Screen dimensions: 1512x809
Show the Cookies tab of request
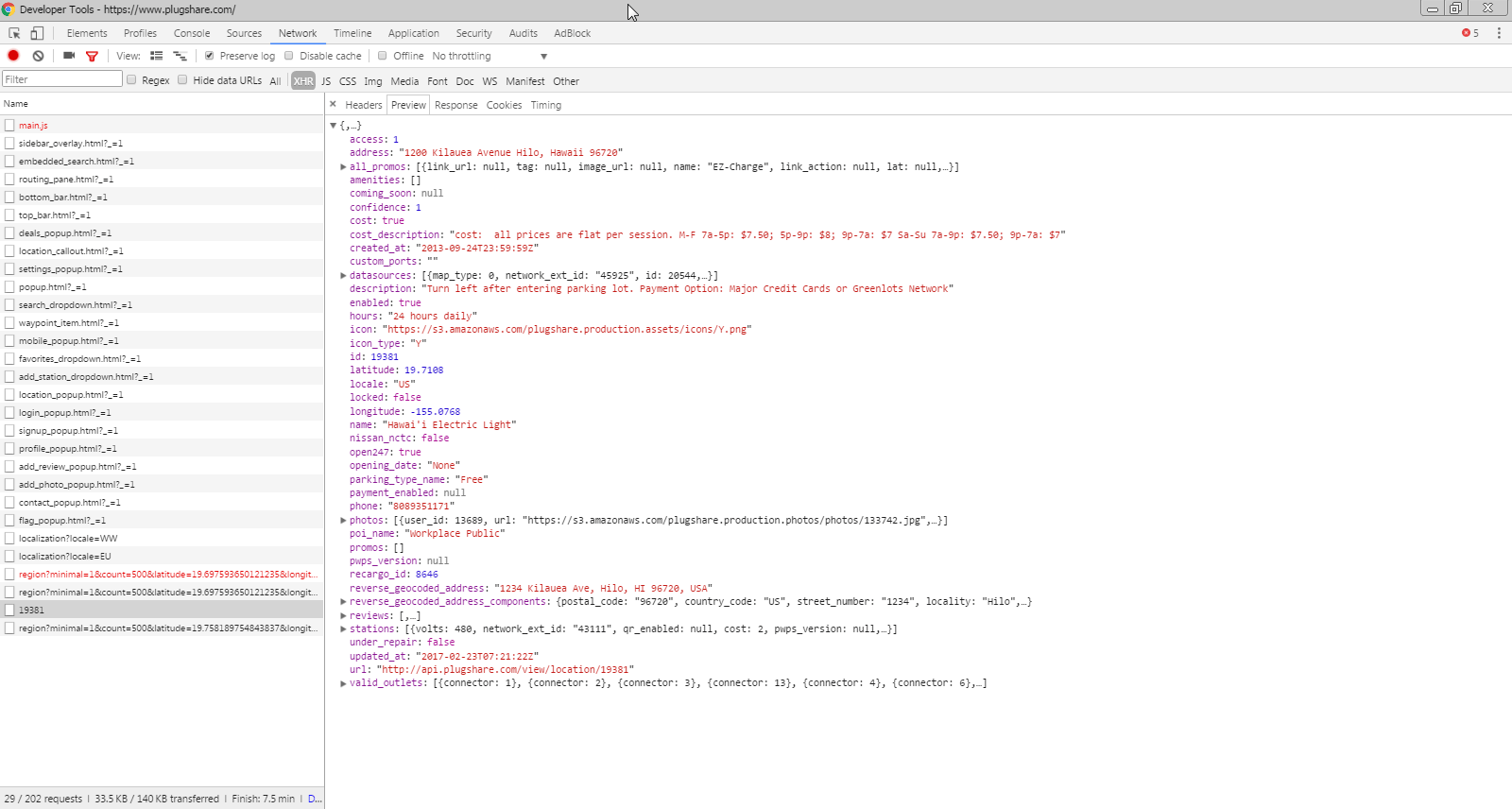505,105
